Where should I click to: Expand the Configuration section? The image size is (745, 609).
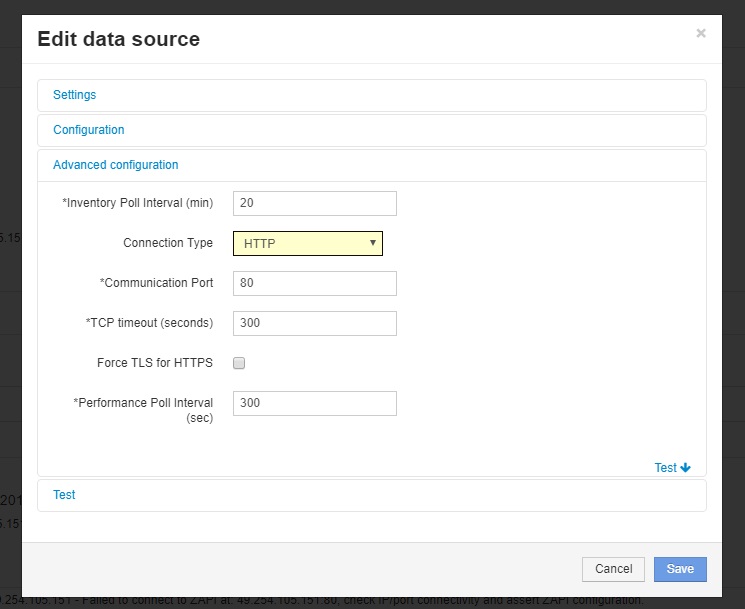(89, 130)
